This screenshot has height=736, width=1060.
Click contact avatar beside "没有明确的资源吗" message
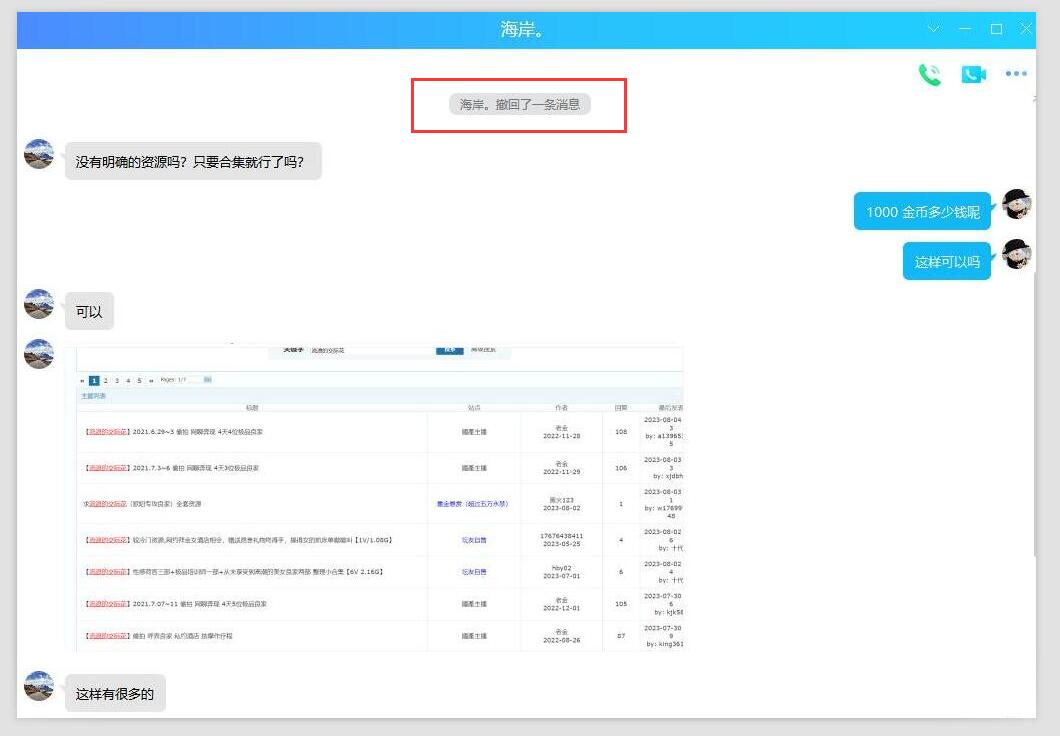point(39,155)
